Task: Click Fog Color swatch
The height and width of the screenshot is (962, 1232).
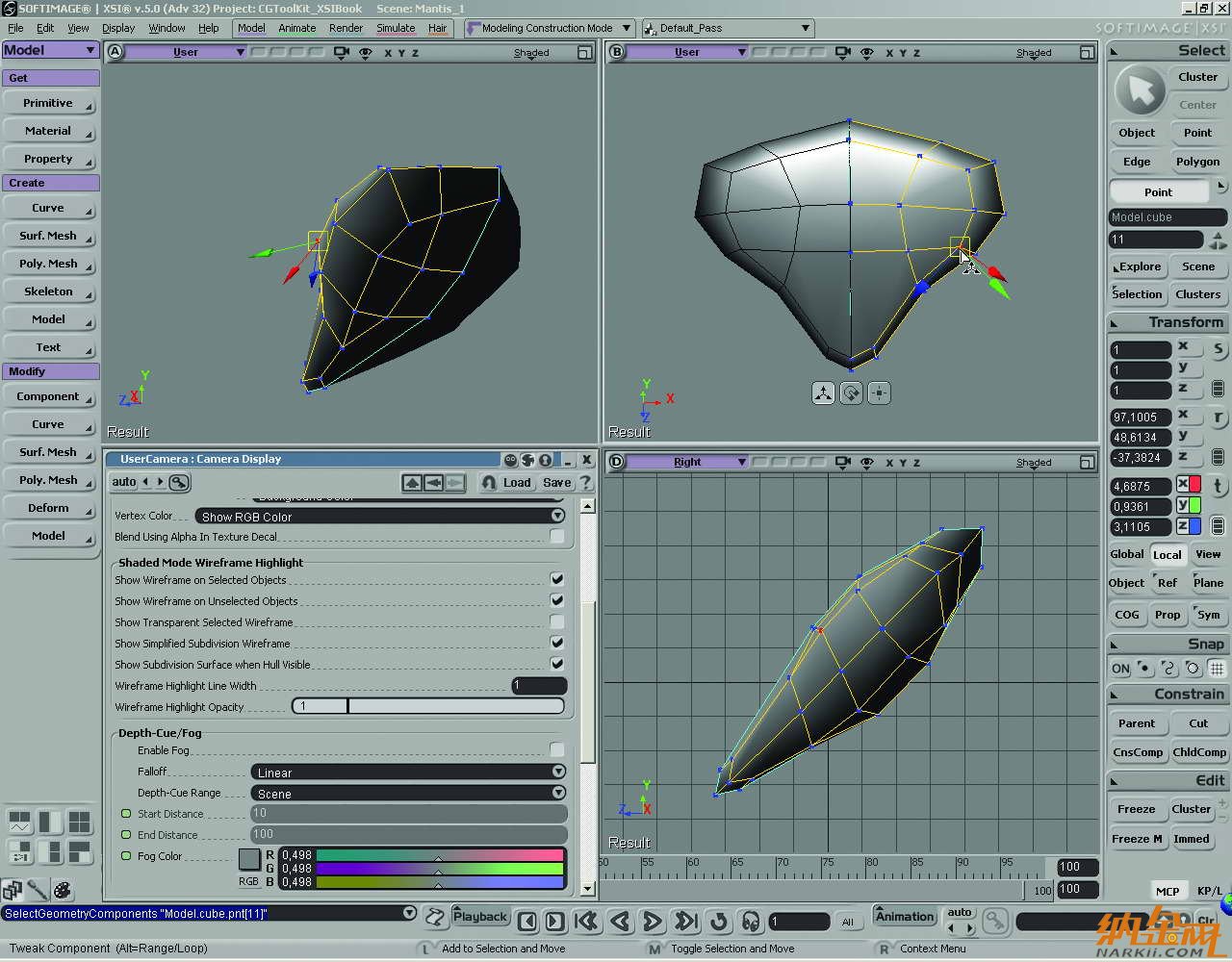Action: (x=249, y=858)
